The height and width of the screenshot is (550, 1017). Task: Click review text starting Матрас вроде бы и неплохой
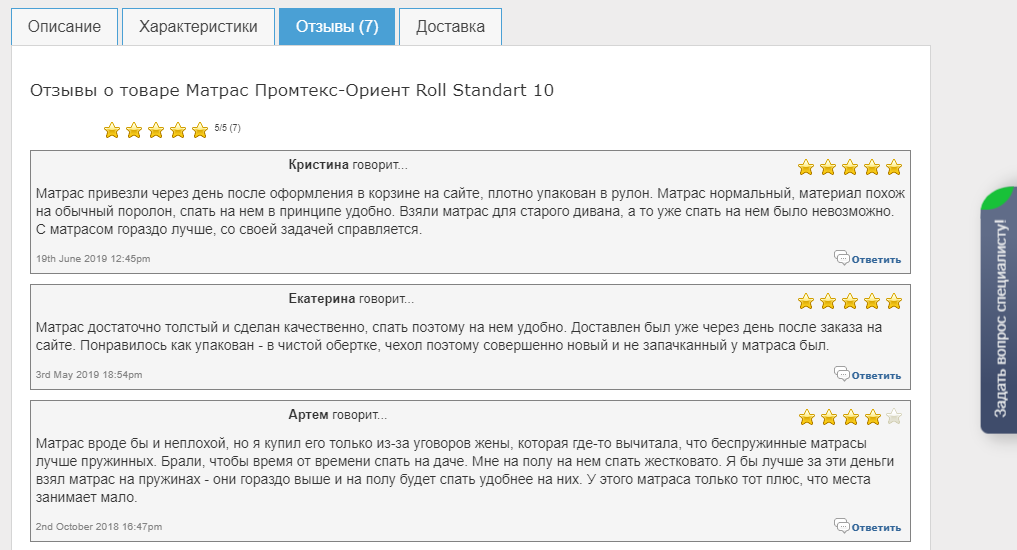tap(465, 471)
